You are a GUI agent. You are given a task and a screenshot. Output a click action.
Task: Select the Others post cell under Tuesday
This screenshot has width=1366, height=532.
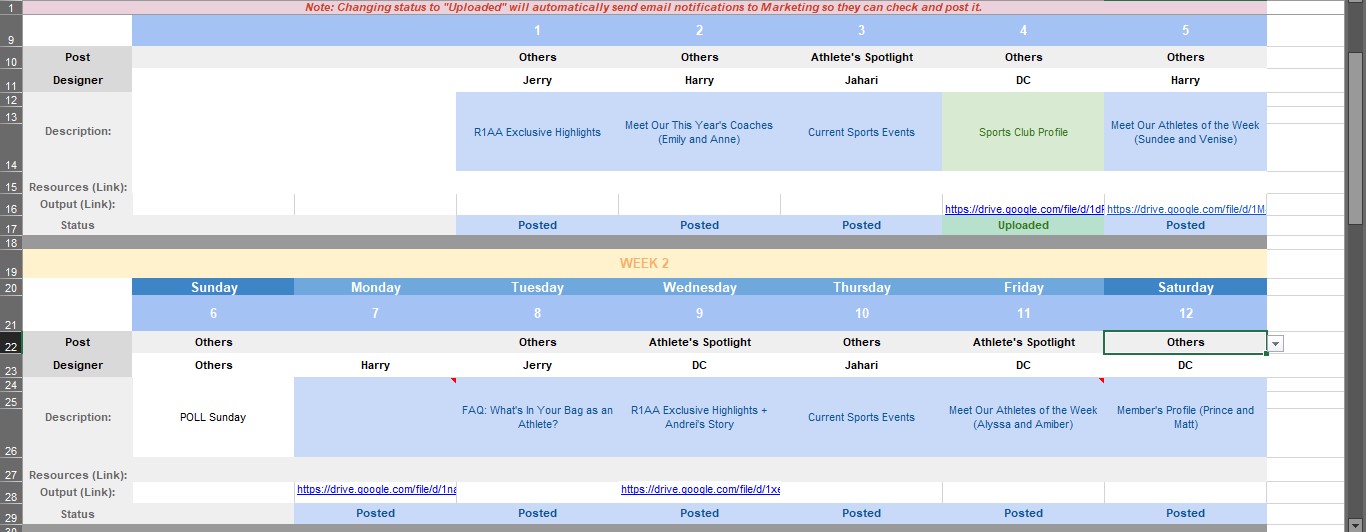[x=538, y=342]
